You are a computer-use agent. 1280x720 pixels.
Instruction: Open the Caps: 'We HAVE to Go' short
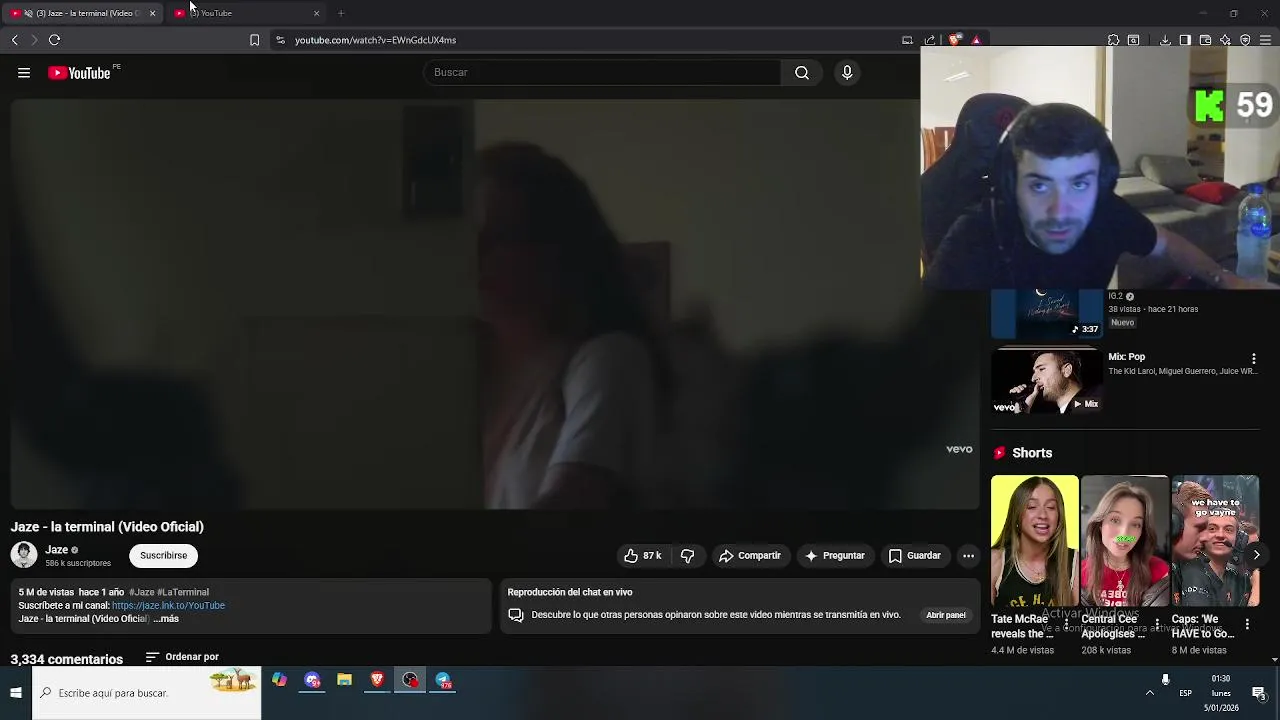pyautogui.click(x=1214, y=541)
